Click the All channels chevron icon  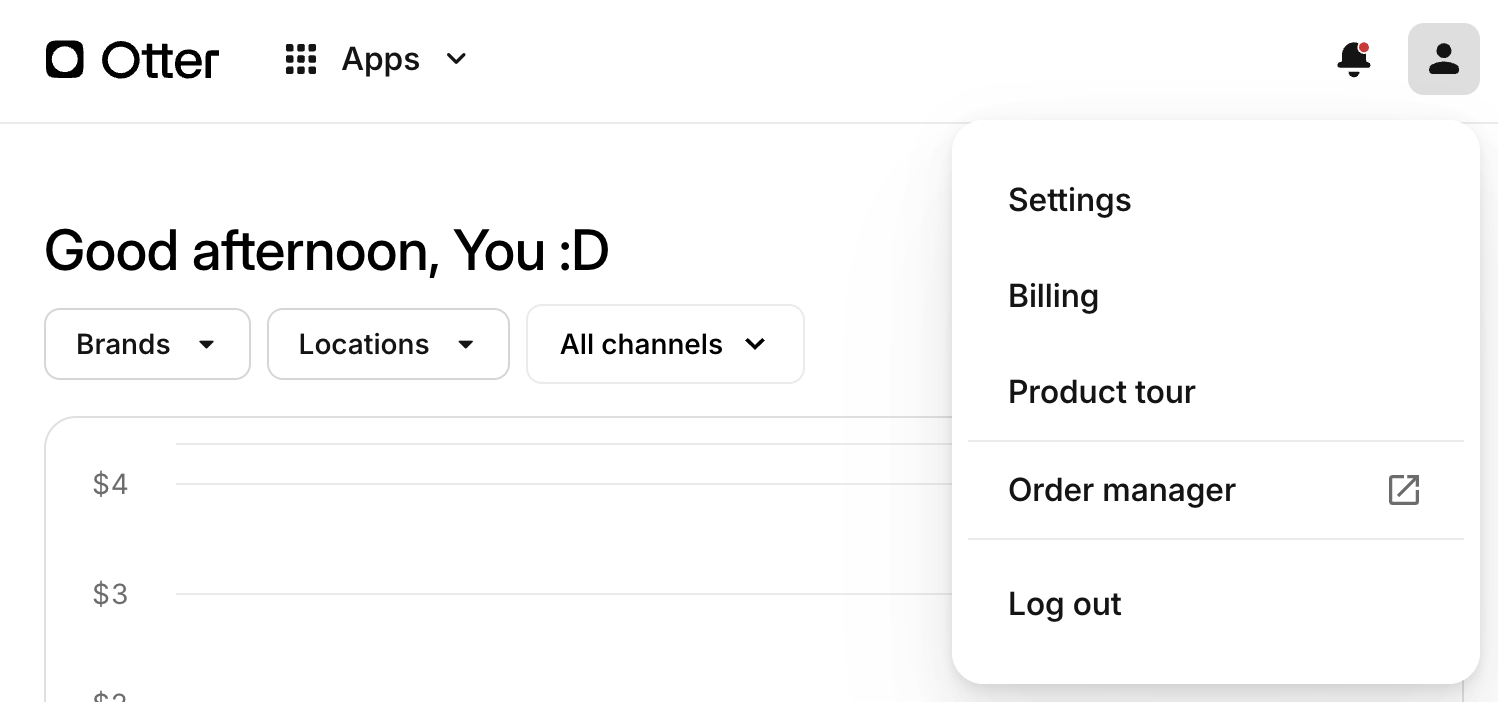point(755,344)
